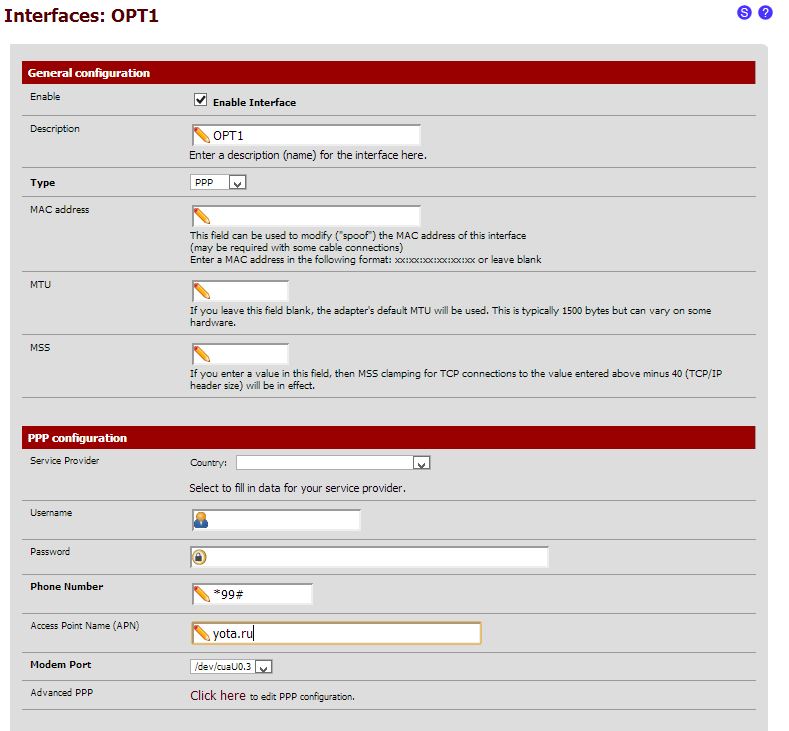Toggle the Enable Interface checkbox

pyautogui.click(x=201, y=100)
